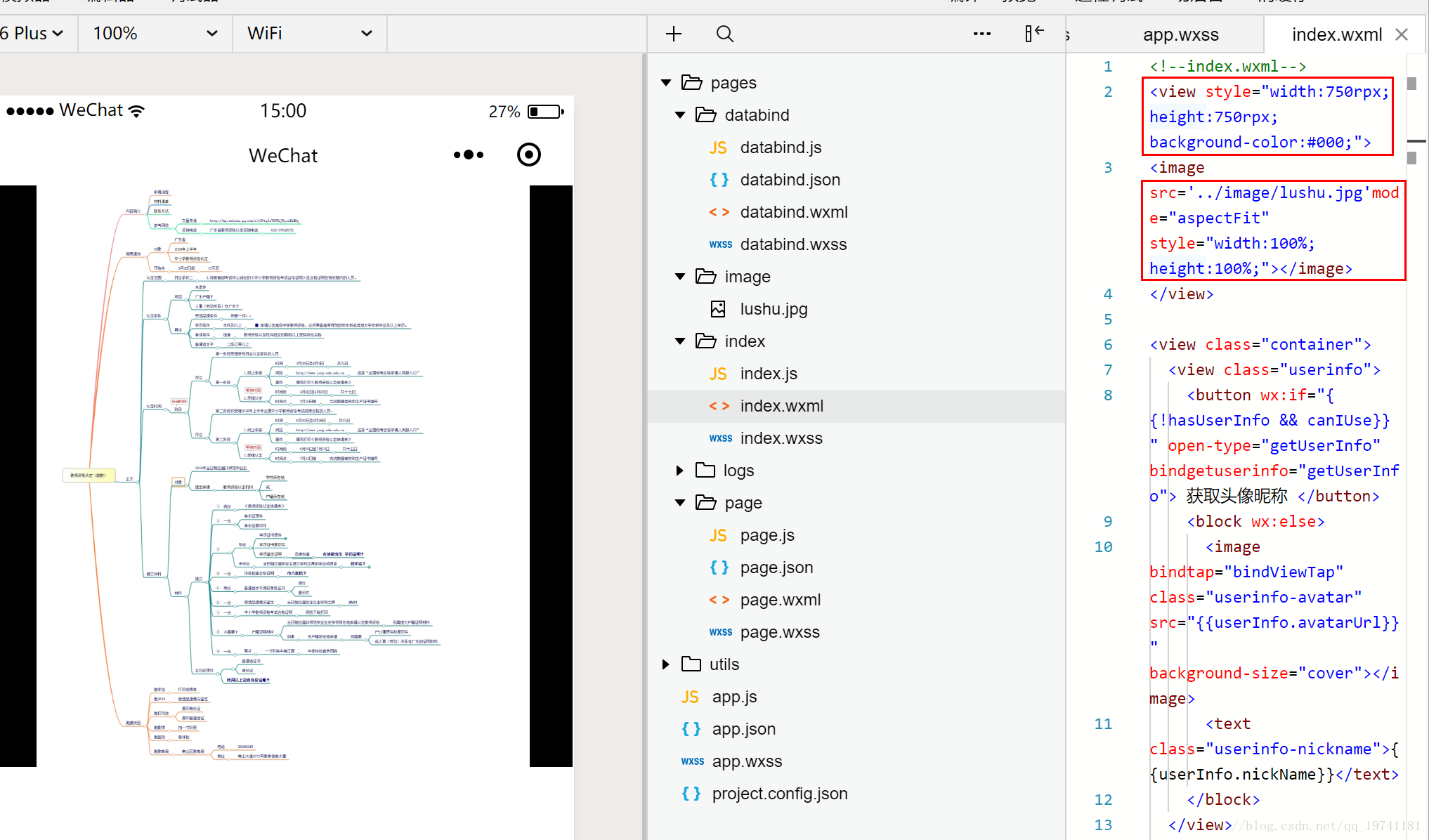
Task: Switch to the app.wxss editor tab
Action: (1180, 34)
